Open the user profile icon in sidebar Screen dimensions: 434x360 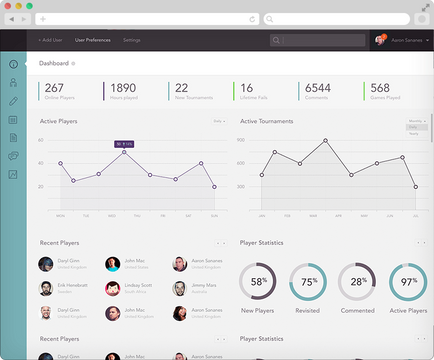click(x=13, y=82)
